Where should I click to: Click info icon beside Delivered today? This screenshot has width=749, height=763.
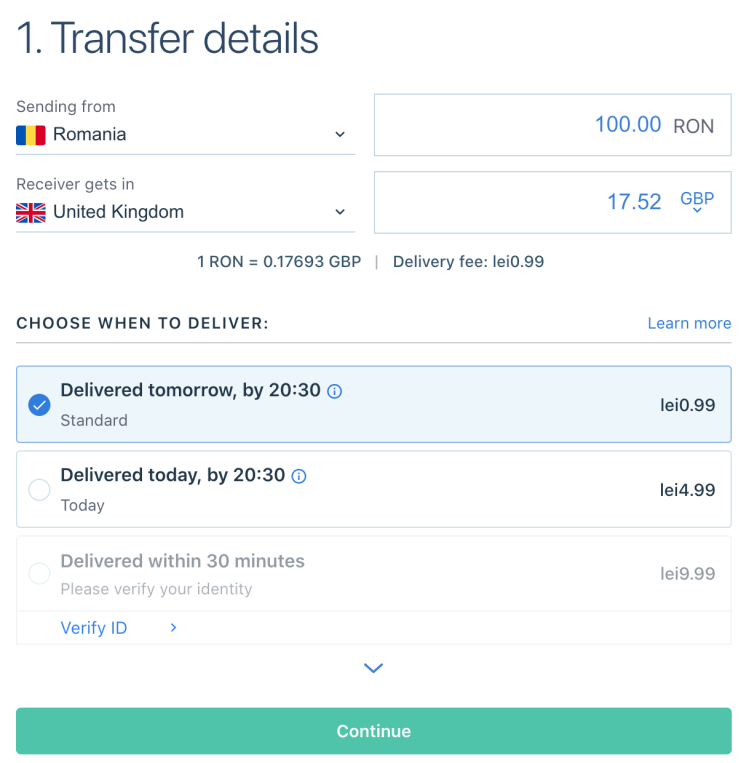299,476
